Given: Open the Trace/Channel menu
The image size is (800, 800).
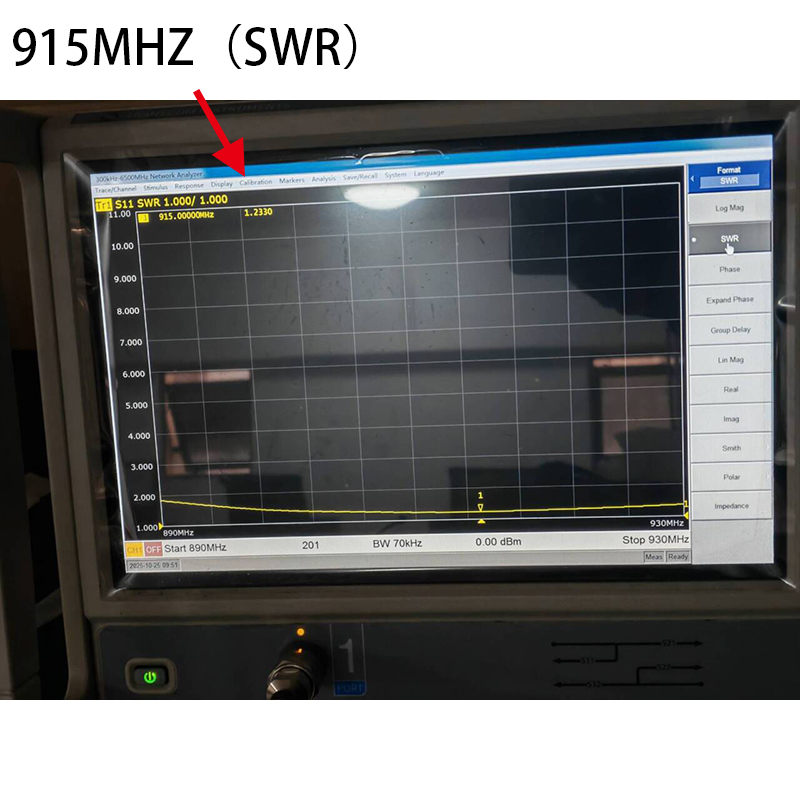Looking at the screenshot, I should click(x=116, y=189).
